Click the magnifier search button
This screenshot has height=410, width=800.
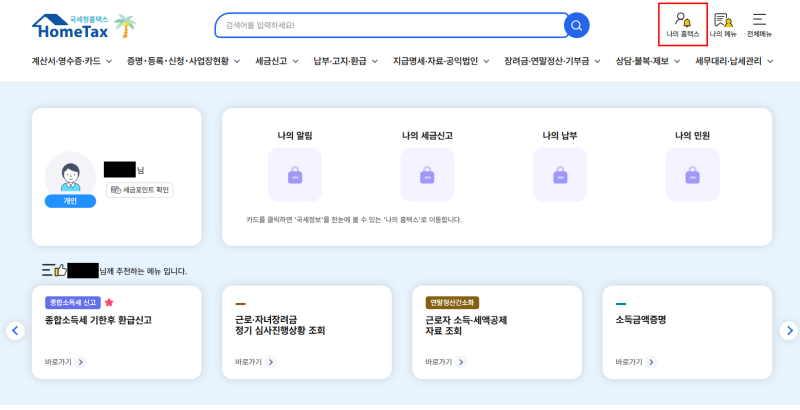(577, 25)
